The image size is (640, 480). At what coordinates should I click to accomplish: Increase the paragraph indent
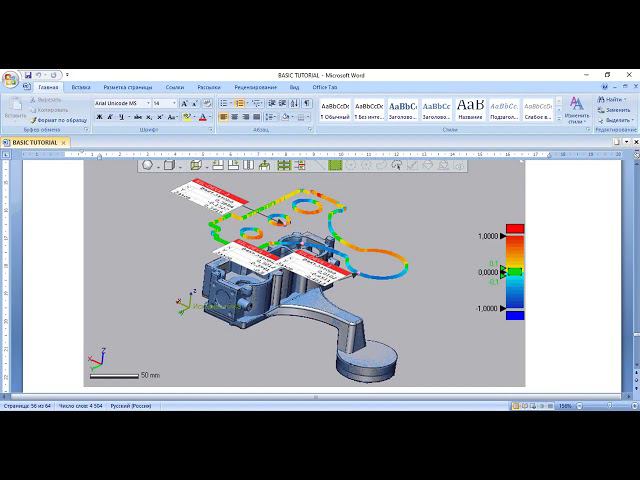coord(282,104)
